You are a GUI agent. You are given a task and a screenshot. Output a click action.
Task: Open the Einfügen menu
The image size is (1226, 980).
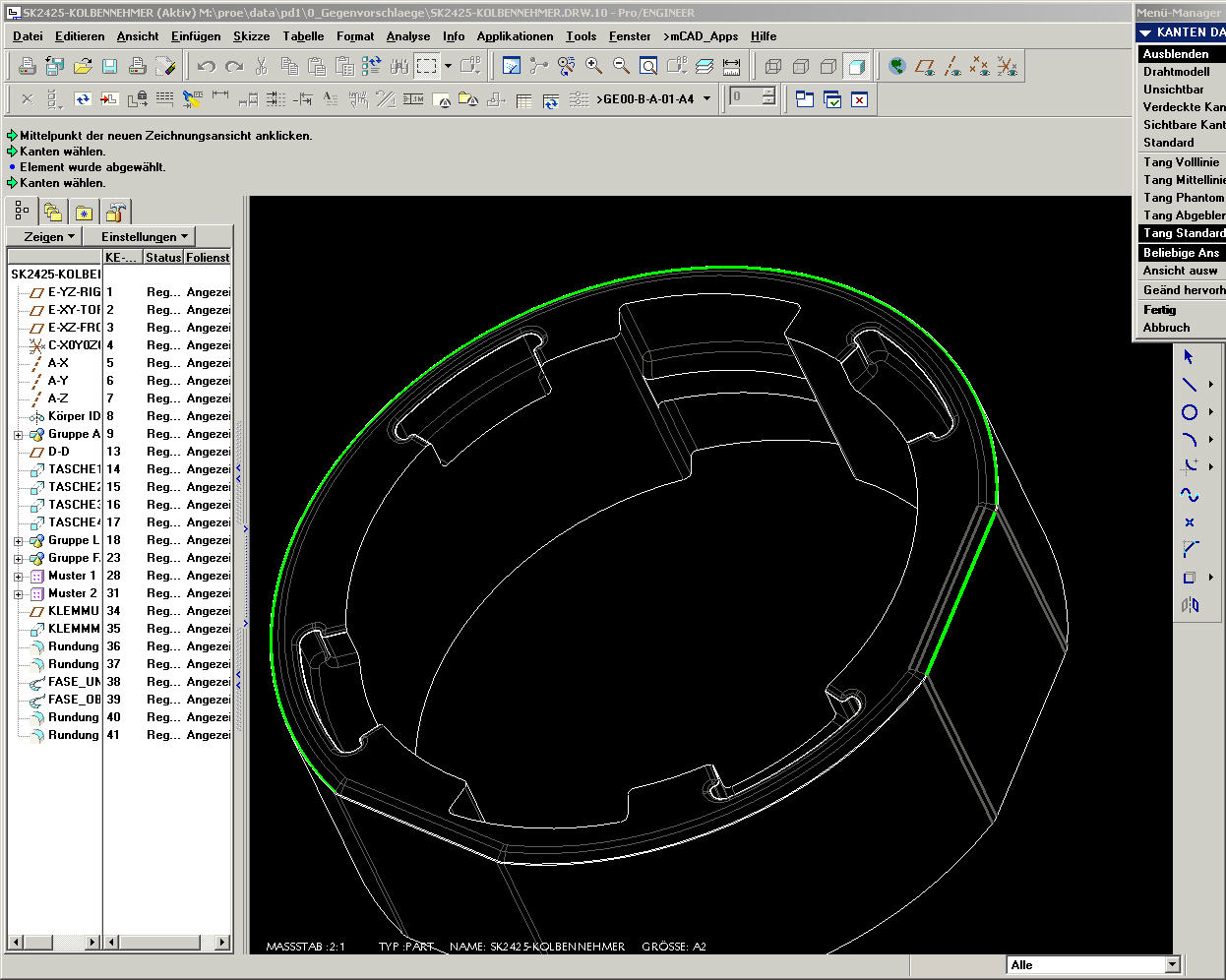196,36
